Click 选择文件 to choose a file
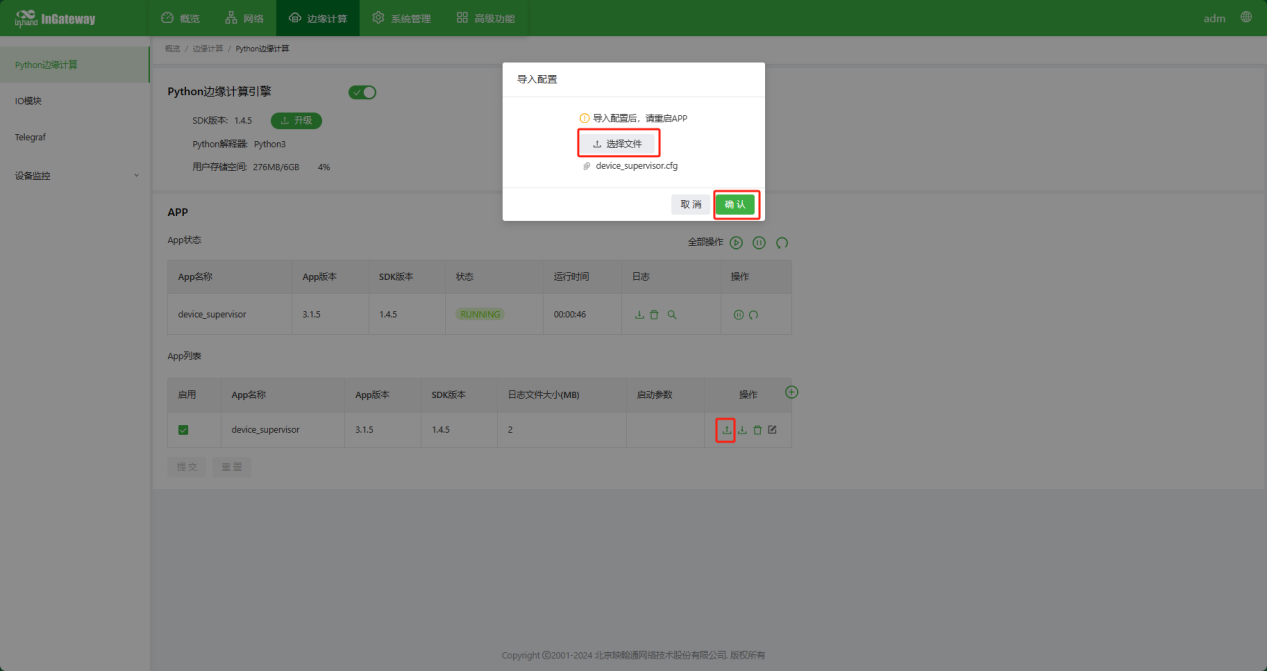The image size is (1267, 671). (618, 144)
